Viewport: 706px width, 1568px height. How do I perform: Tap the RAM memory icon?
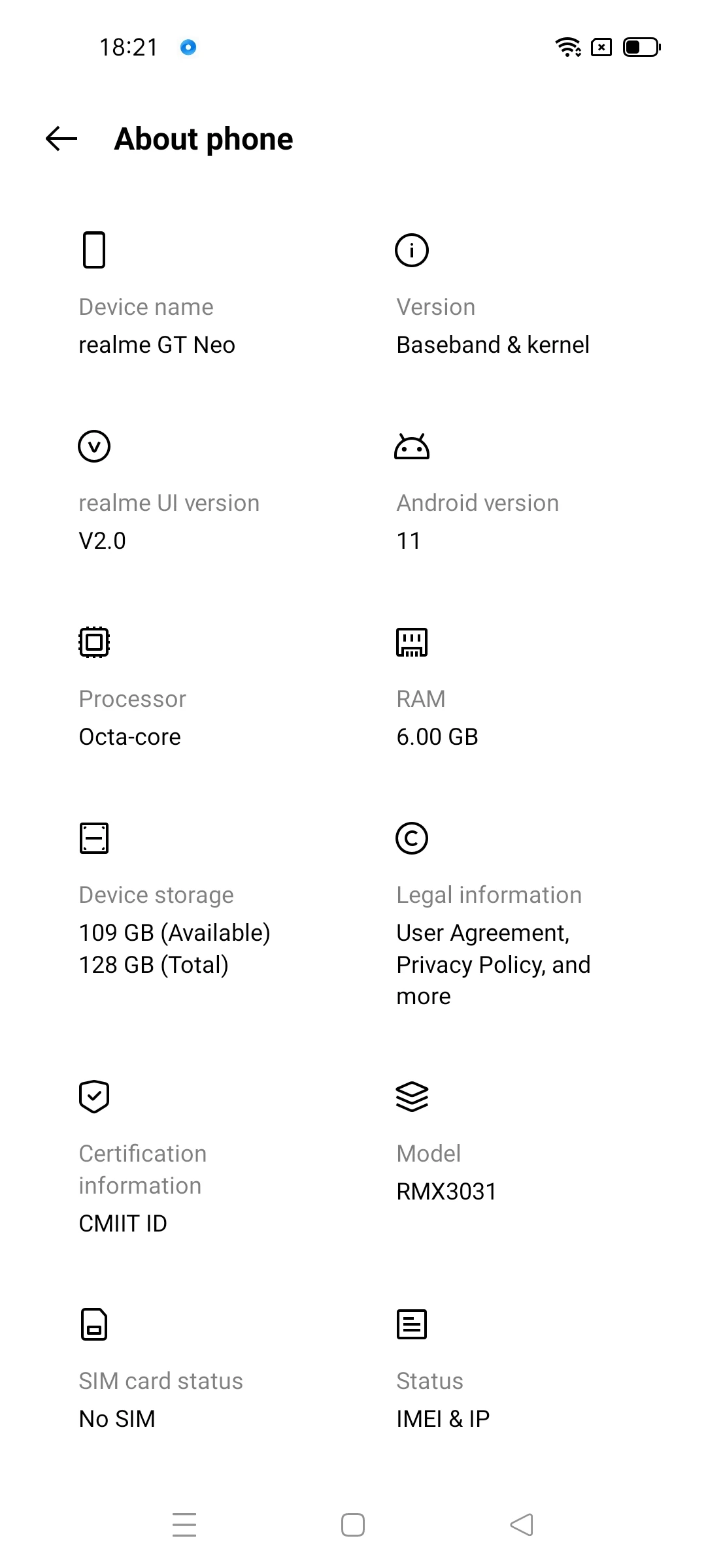[412, 642]
